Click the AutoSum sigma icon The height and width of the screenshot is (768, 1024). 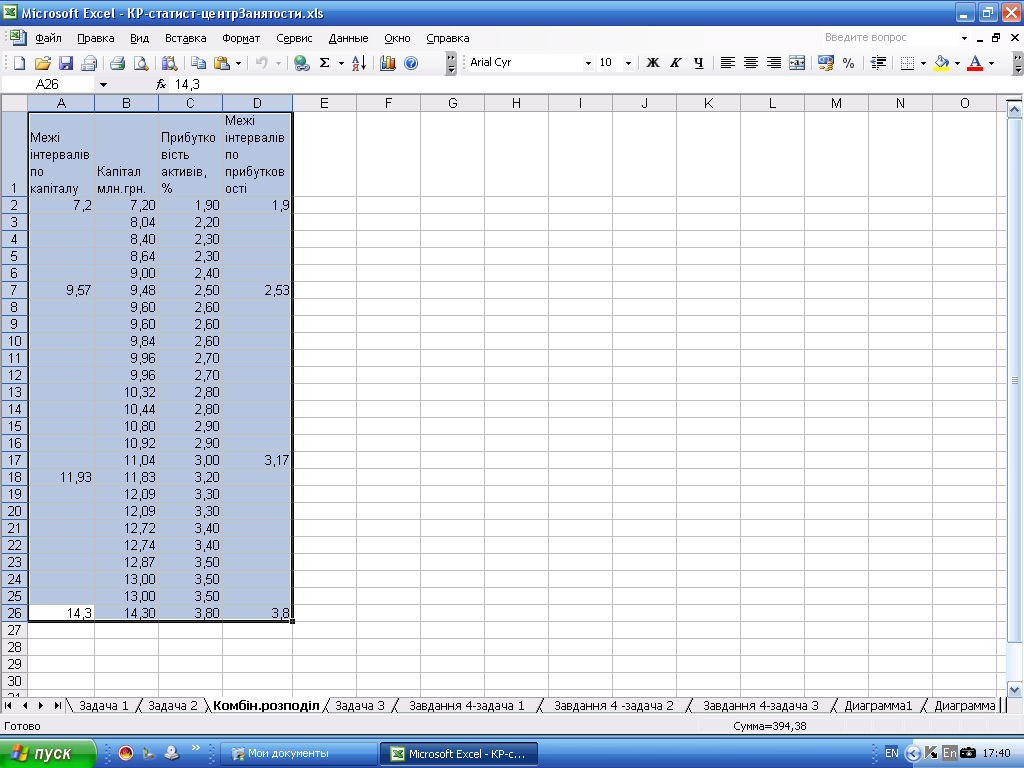tap(324, 63)
